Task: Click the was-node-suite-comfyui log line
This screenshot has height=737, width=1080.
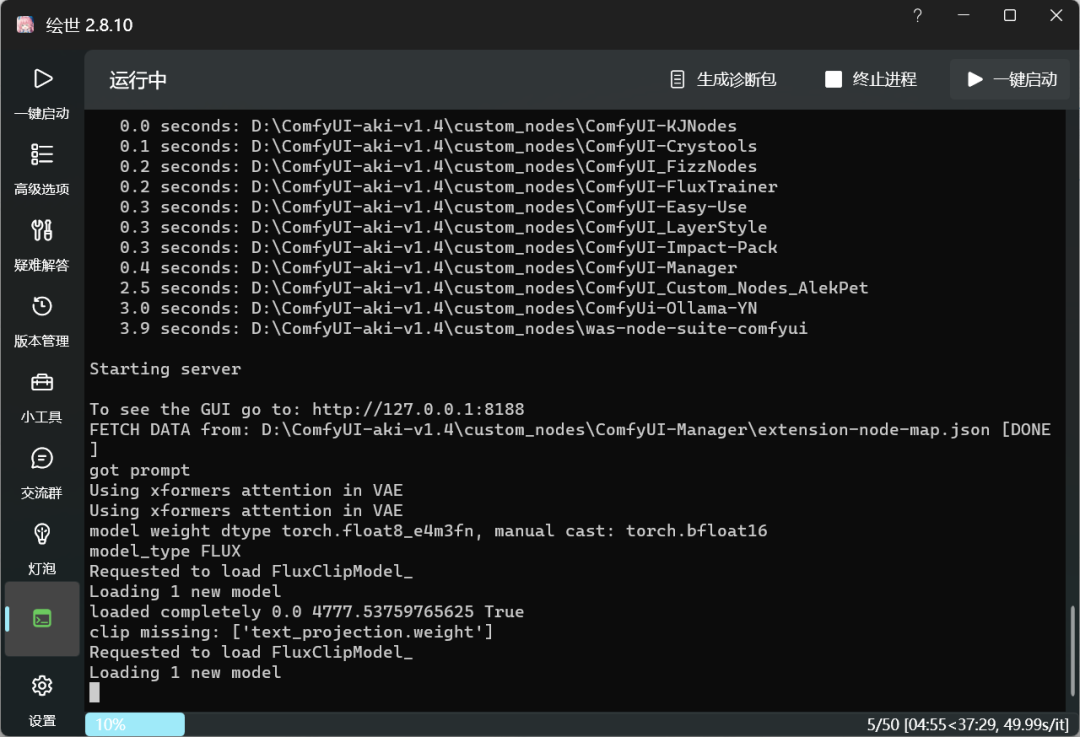Action: [464, 329]
